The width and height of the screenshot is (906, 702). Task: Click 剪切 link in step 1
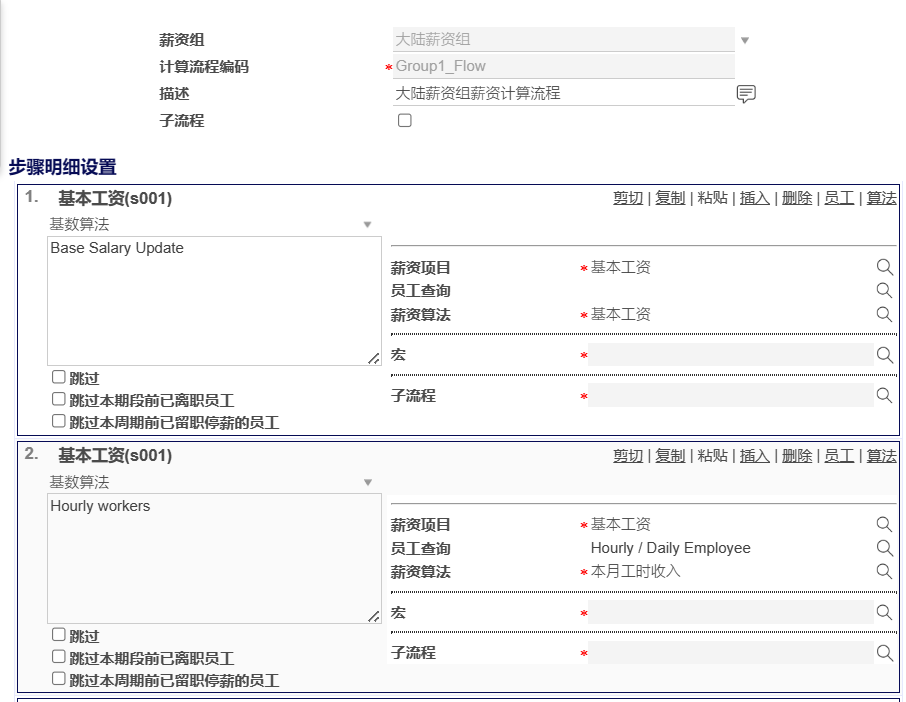pos(628,198)
